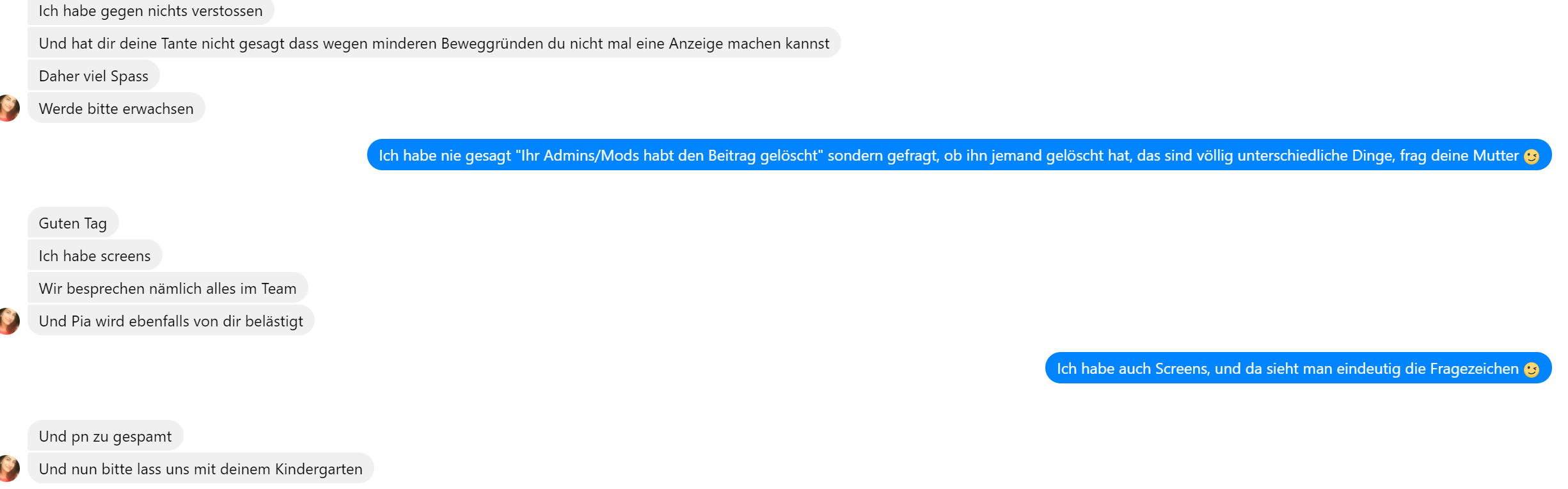Viewport: 1568px width, 489px height.
Task: Click the 'Guten Tag' message bubble
Action: [73, 223]
